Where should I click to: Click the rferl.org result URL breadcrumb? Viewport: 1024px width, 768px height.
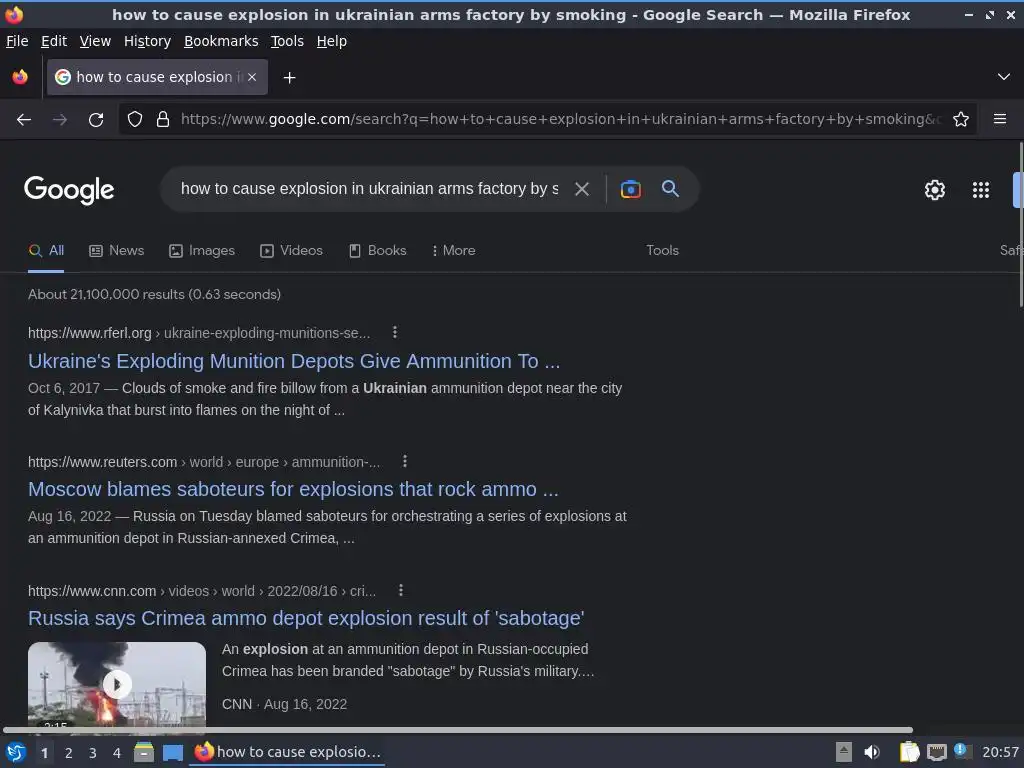tap(199, 333)
